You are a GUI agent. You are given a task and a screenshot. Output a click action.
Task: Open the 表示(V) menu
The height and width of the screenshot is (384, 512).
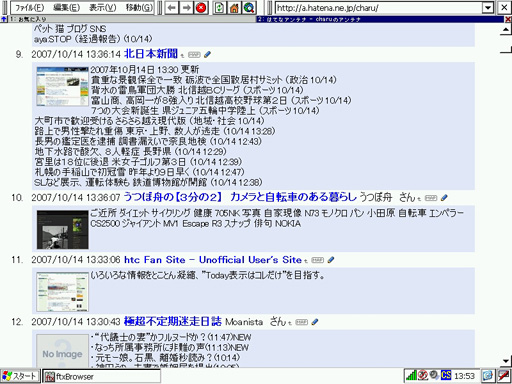tap(103, 7)
